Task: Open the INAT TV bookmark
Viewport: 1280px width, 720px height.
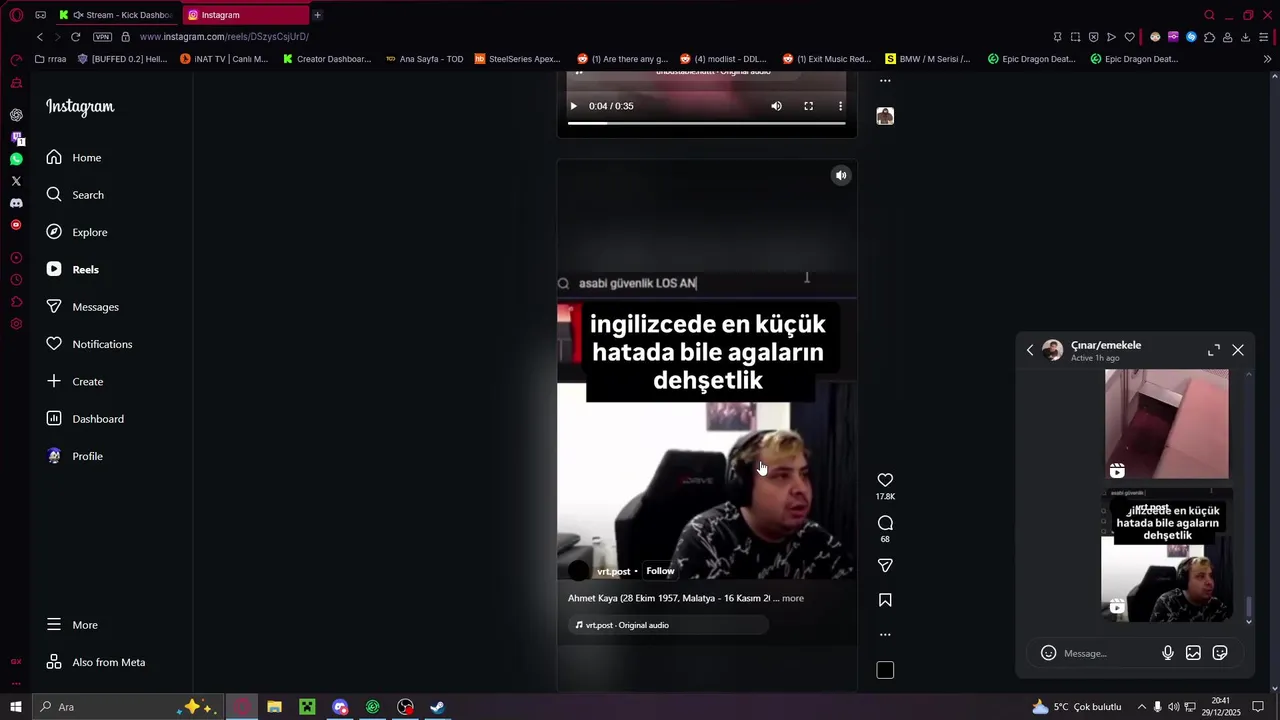Action: [x=224, y=59]
